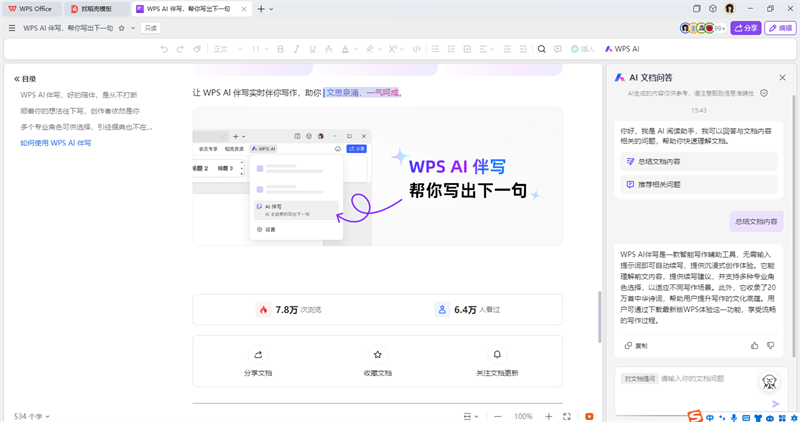Click the undo arrow in toolbar

164,49
